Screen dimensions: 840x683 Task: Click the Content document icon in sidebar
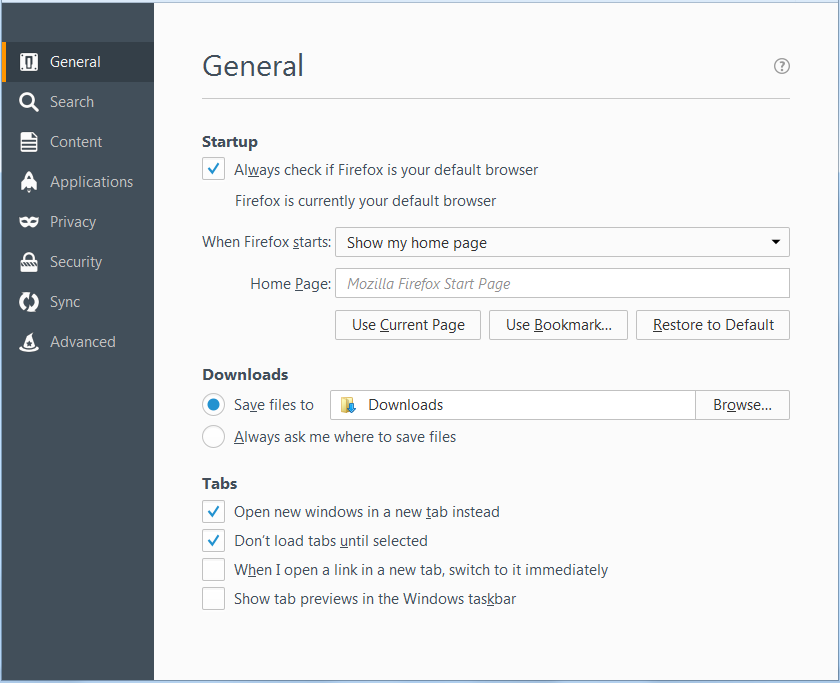(29, 142)
